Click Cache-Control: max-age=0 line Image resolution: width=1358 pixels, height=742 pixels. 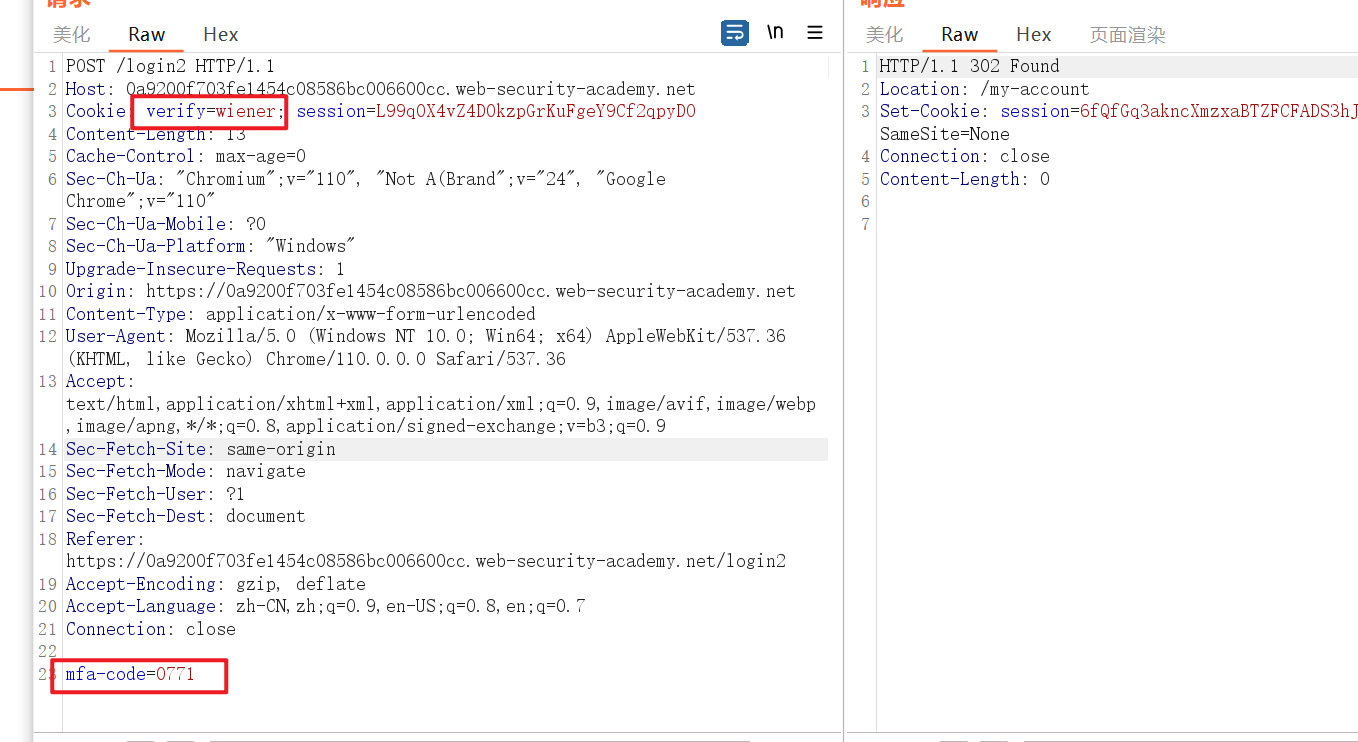click(x=186, y=156)
